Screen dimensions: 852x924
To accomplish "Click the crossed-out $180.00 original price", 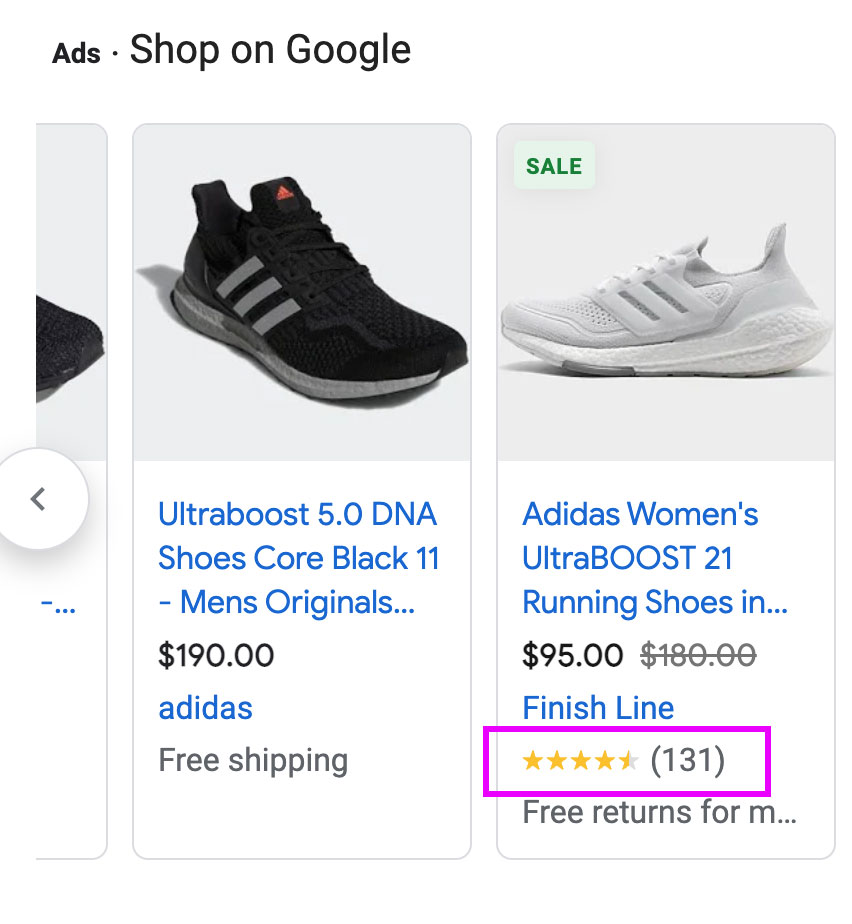I will coord(698,656).
